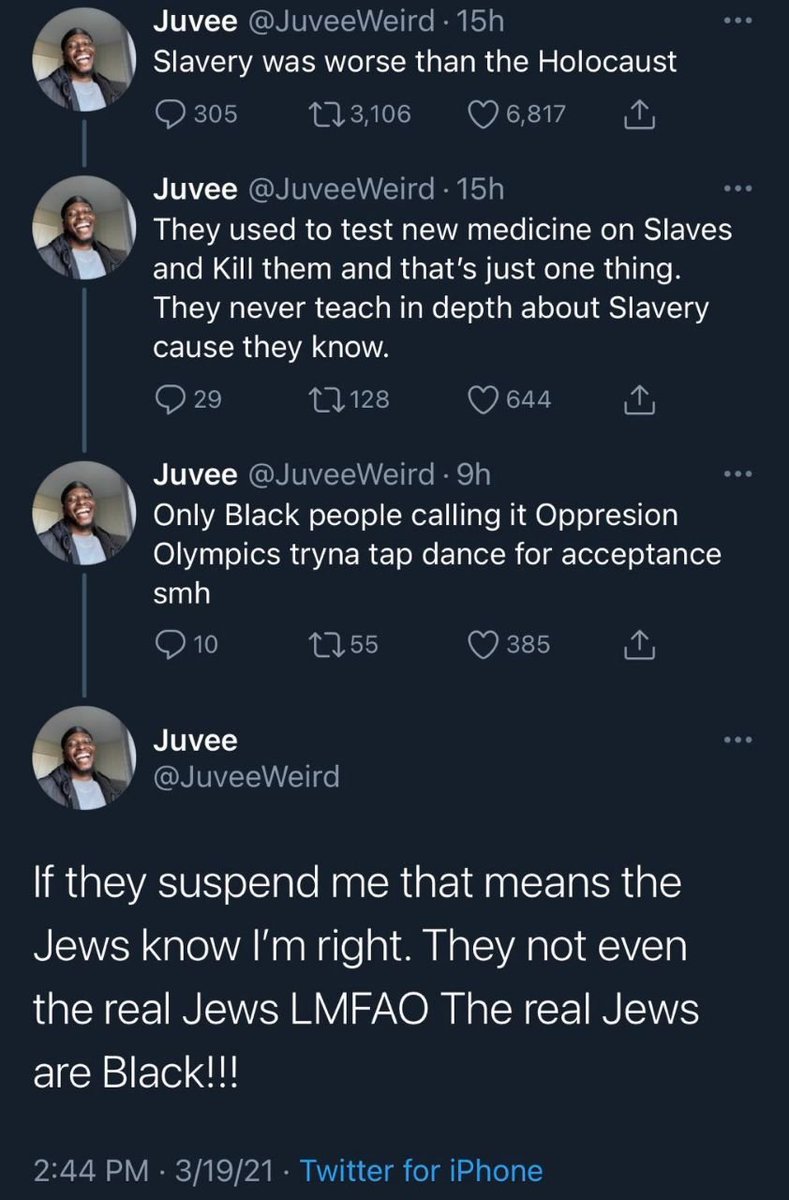
Task: Open more options on the 9h tweet
Action: 737,474
